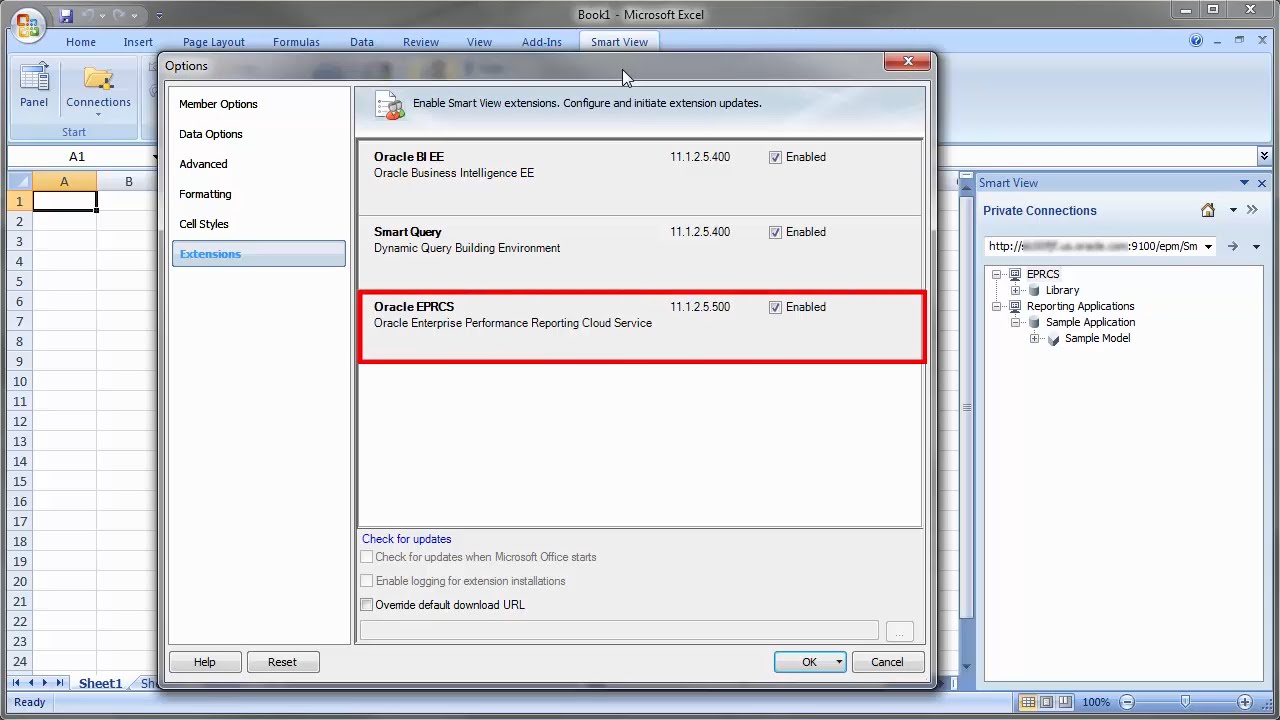Image resolution: width=1280 pixels, height=720 pixels.
Task: Click the Excel Help question mark icon
Action: point(1196,41)
